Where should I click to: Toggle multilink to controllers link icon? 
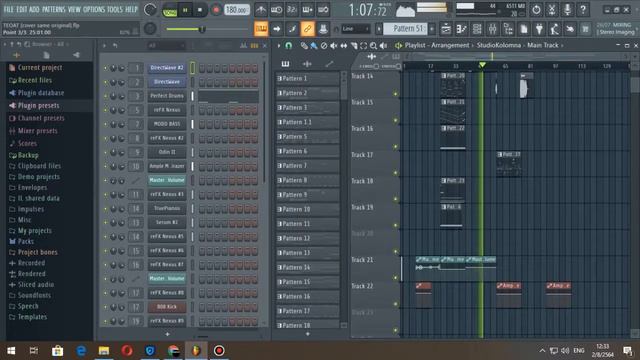point(307,29)
